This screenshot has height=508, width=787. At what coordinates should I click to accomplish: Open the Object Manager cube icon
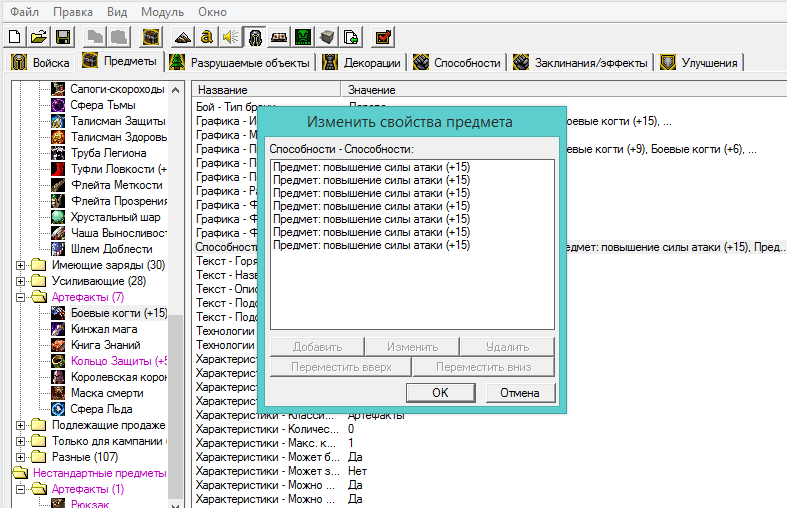[327, 37]
